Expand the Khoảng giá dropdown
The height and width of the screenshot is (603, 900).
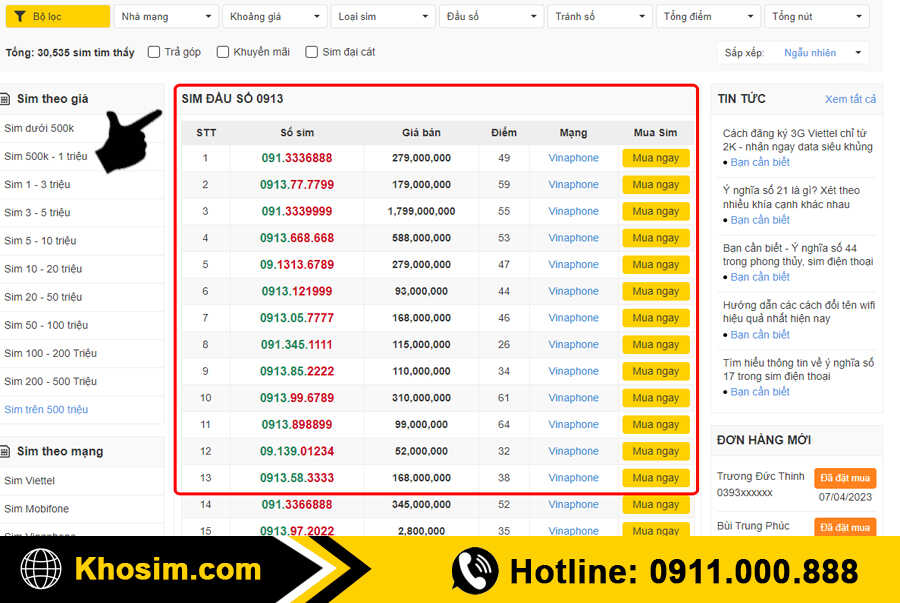click(x=275, y=16)
